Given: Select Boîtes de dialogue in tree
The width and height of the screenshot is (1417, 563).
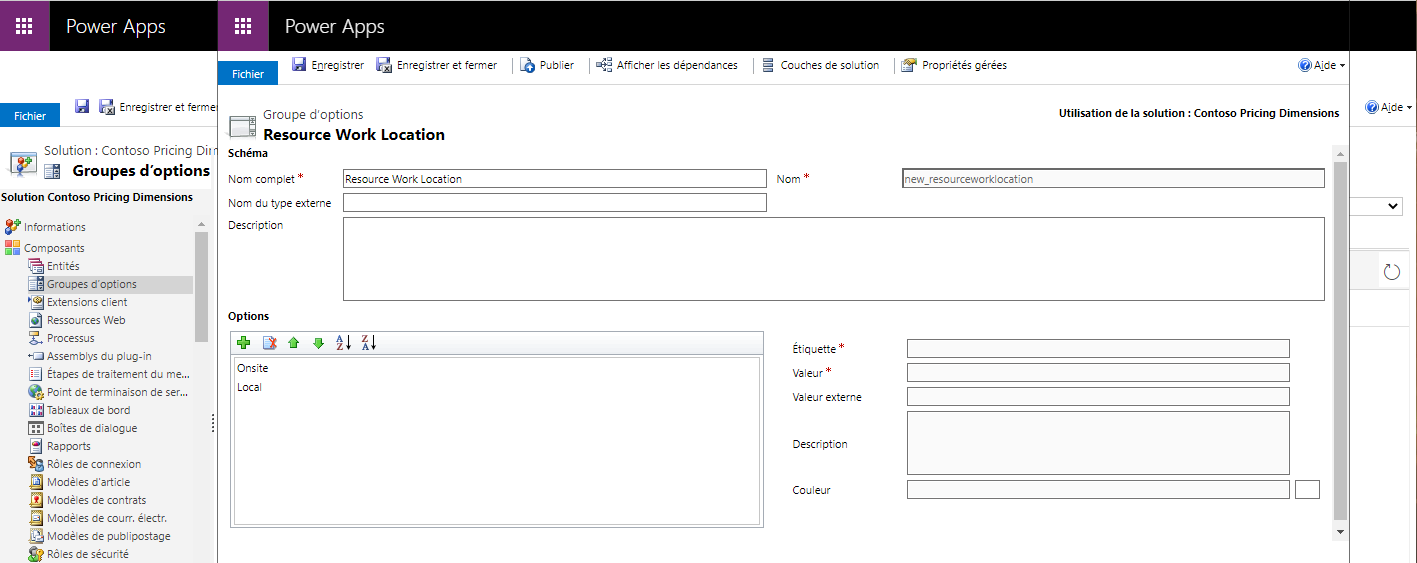Looking at the screenshot, I should tap(92, 428).
